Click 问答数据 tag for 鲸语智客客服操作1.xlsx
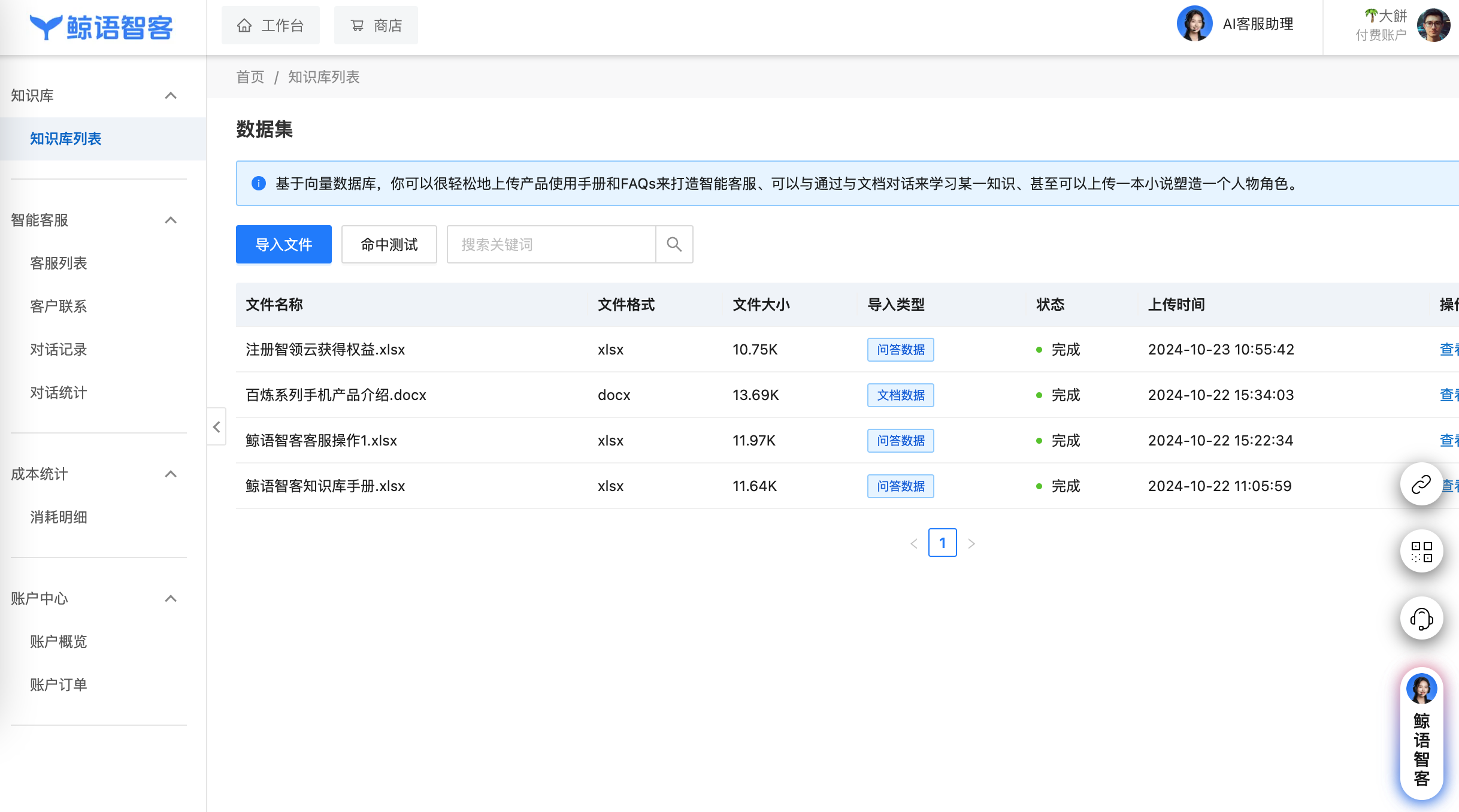Image resolution: width=1459 pixels, height=812 pixels. (x=901, y=441)
